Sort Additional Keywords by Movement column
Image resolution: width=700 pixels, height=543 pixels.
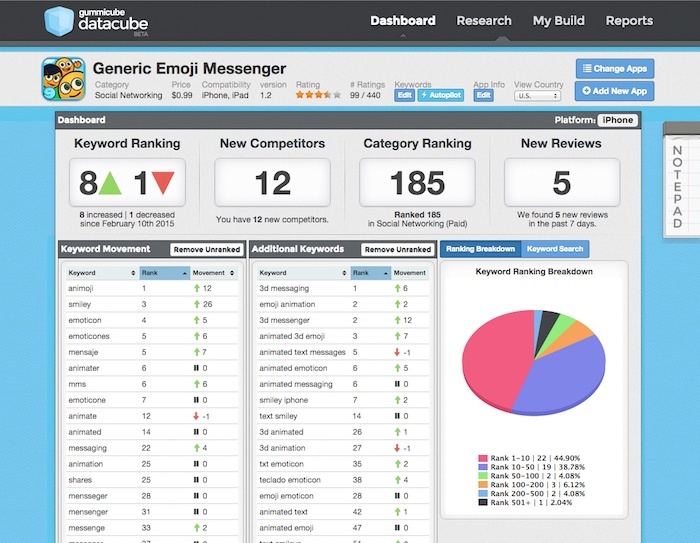pos(410,273)
